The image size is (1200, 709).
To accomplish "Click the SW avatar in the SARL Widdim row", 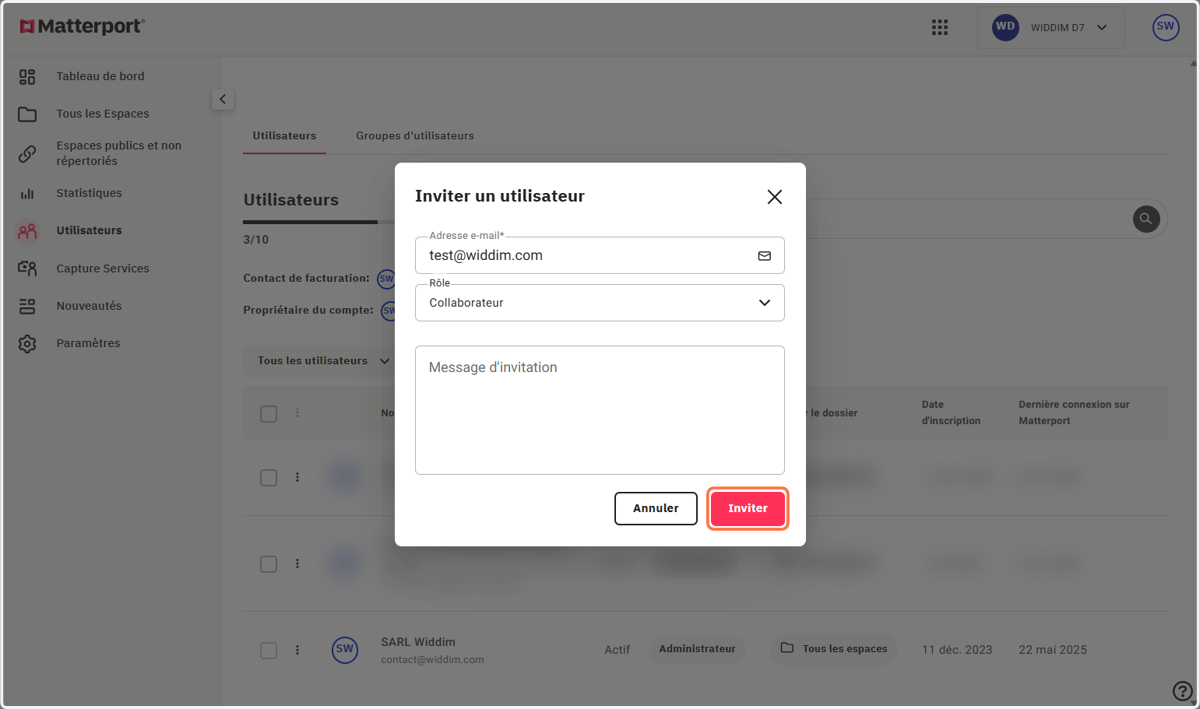I will pyautogui.click(x=345, y=650).
